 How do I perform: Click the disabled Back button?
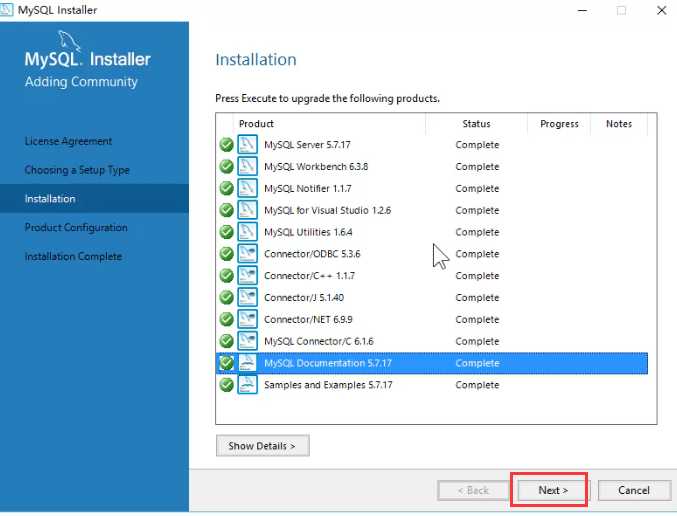(x=473, y=490)
